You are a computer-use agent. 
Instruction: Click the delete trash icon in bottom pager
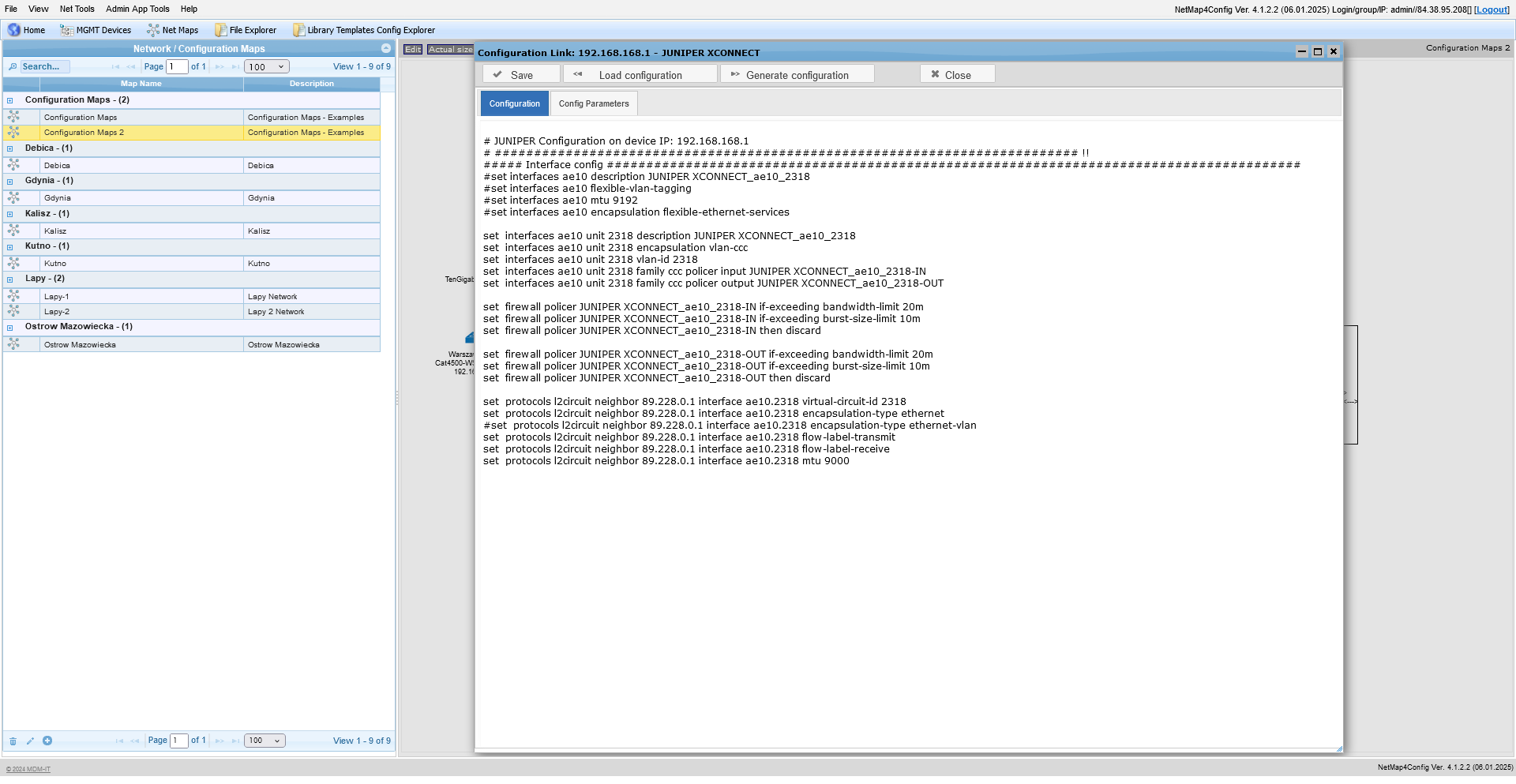13,741
